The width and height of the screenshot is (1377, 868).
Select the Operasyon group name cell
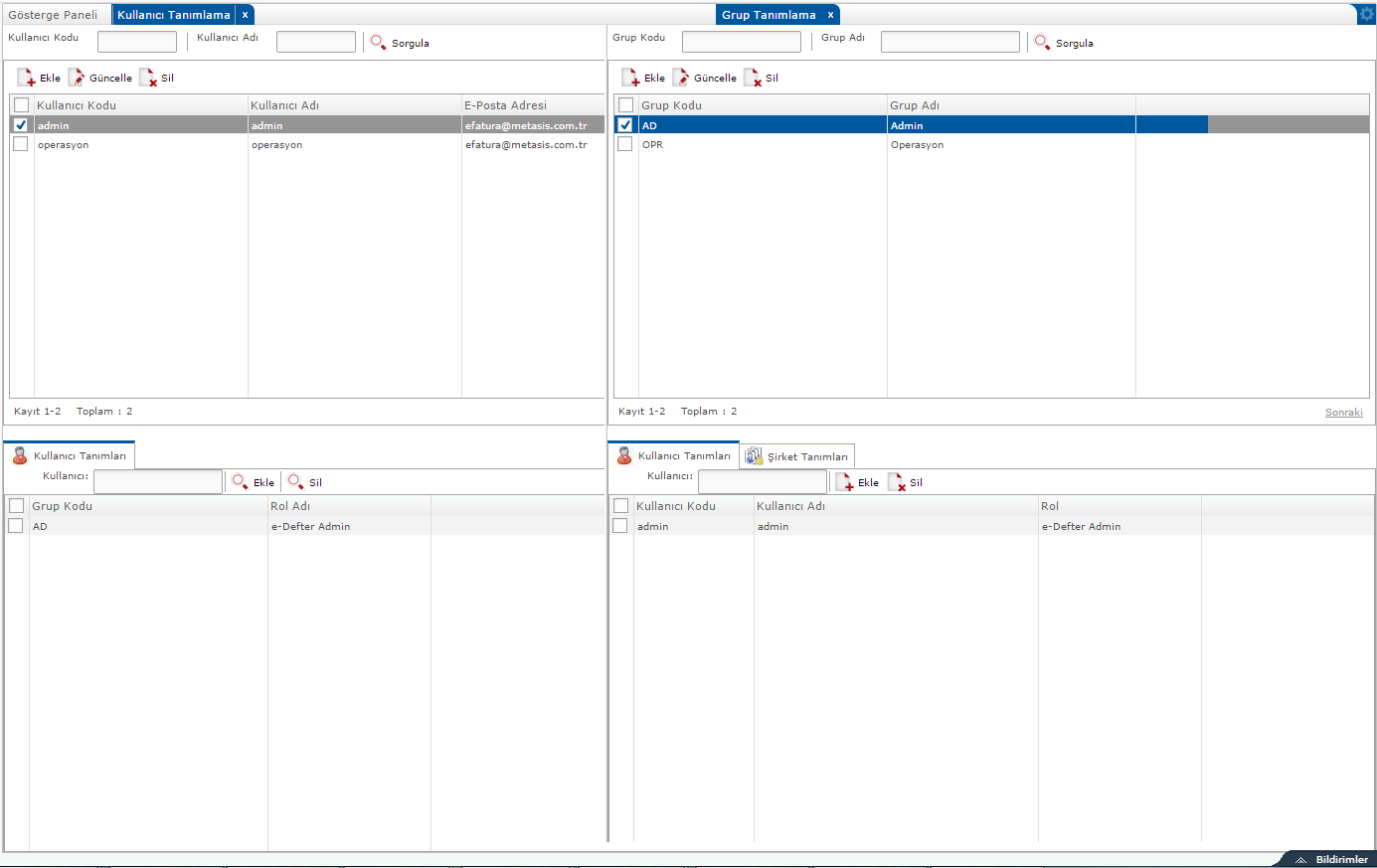point(1011,145)
